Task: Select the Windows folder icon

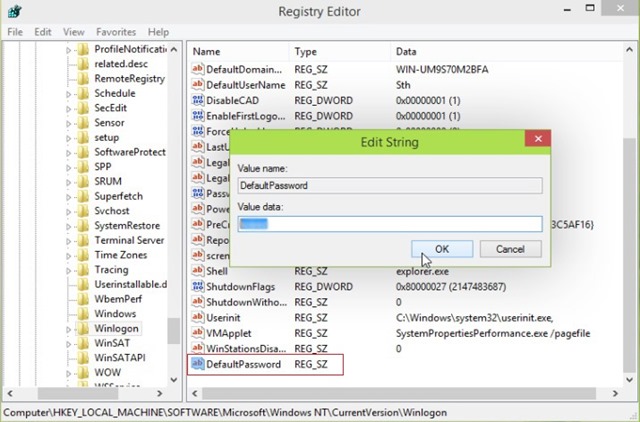Action: point(83,314)
